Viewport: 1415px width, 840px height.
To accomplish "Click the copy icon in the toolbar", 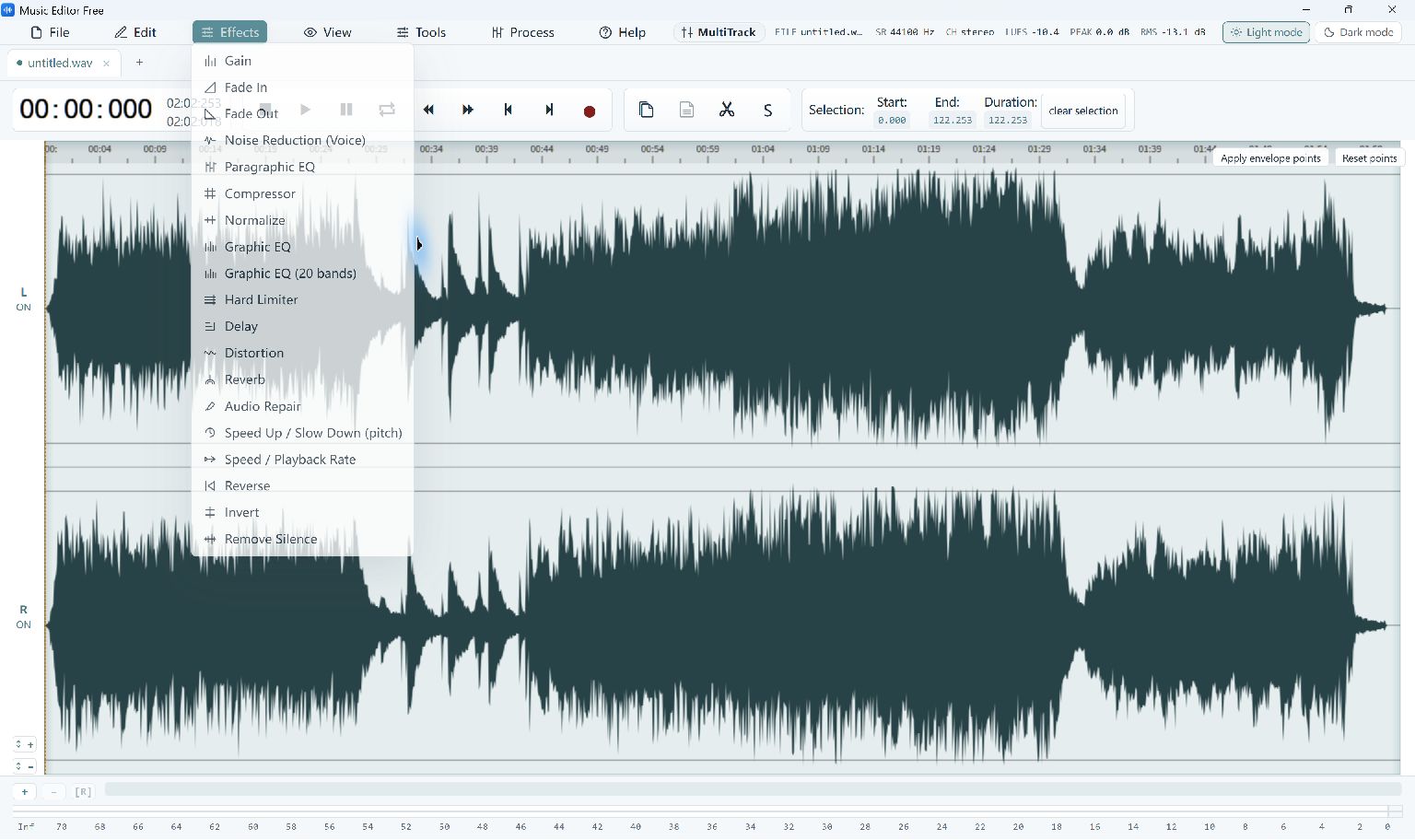I will click(647, 110).
